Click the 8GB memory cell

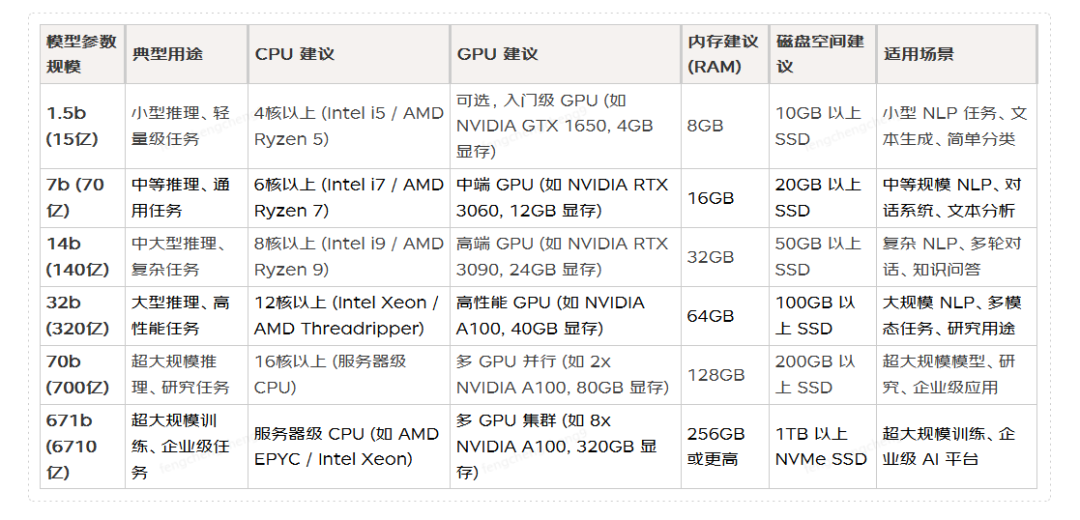tap(705, 126)
